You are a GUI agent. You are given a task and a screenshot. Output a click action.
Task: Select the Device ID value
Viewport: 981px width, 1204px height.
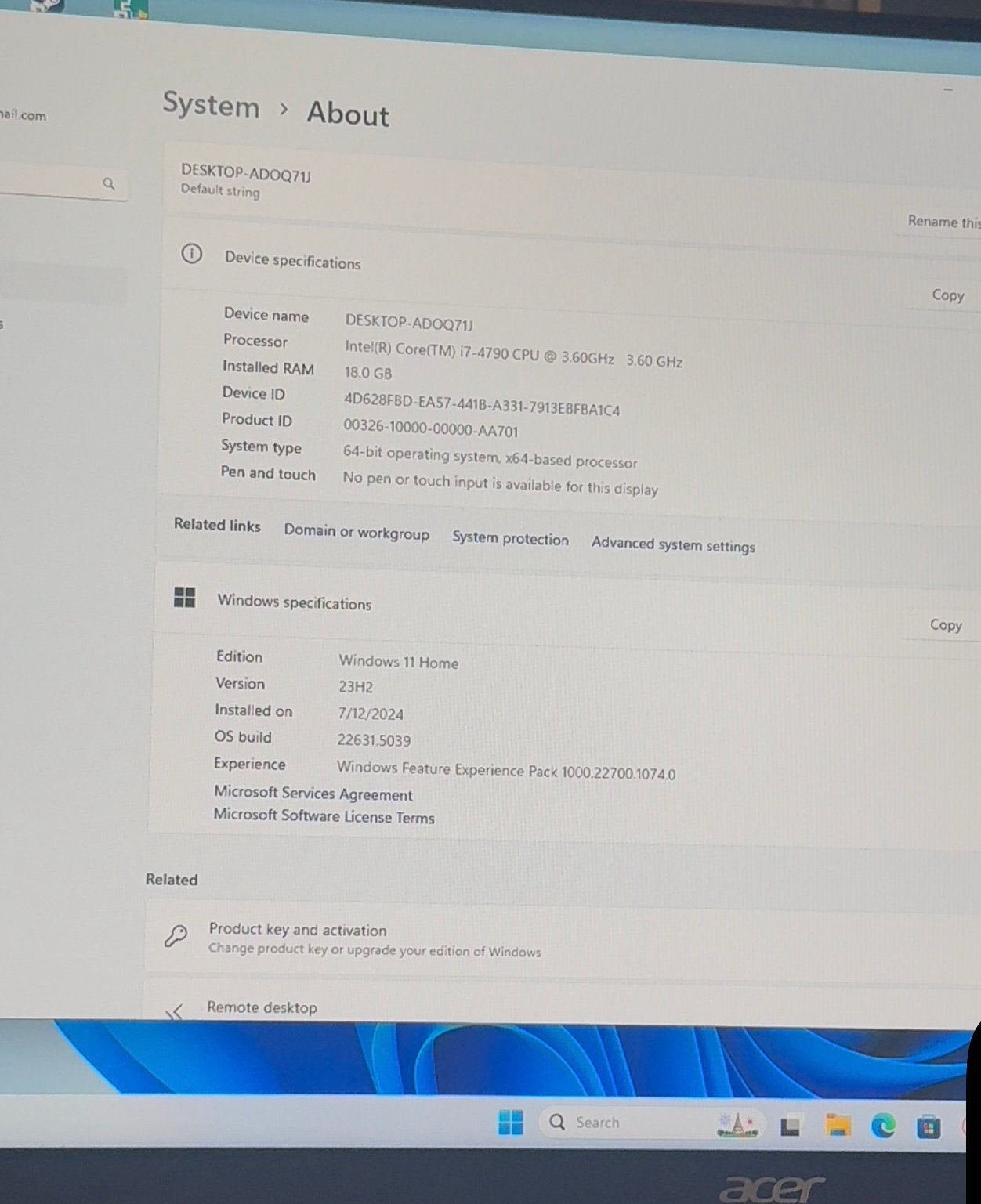[x=481, y=404]
